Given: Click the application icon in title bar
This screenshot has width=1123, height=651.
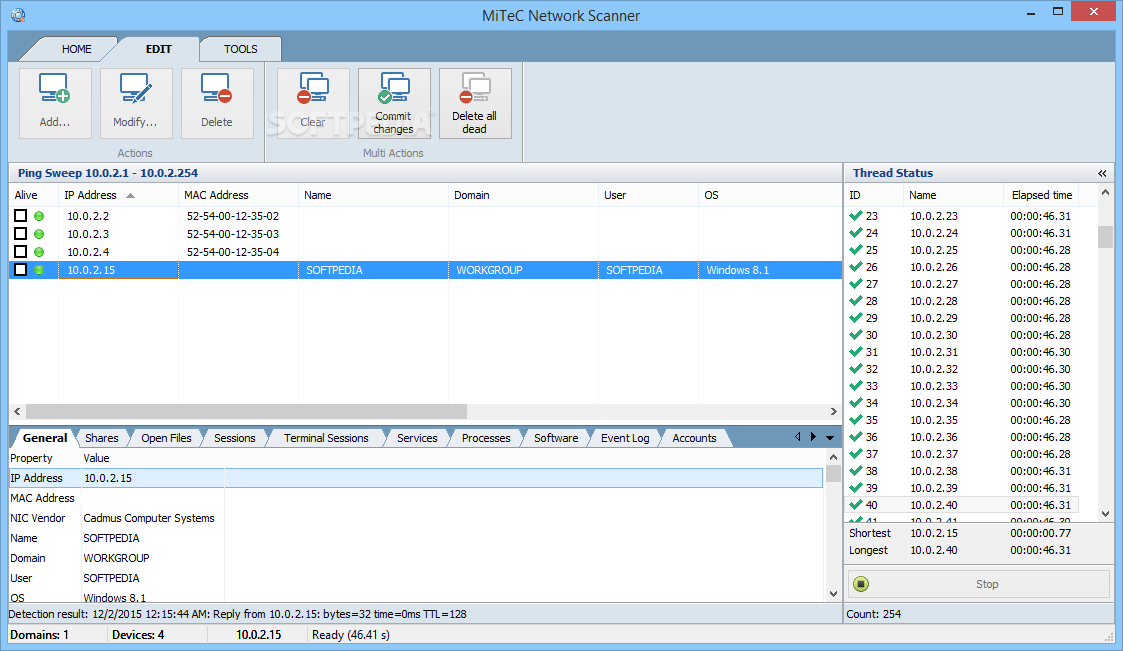Looking at the screenshot, I should click(18, 14).
